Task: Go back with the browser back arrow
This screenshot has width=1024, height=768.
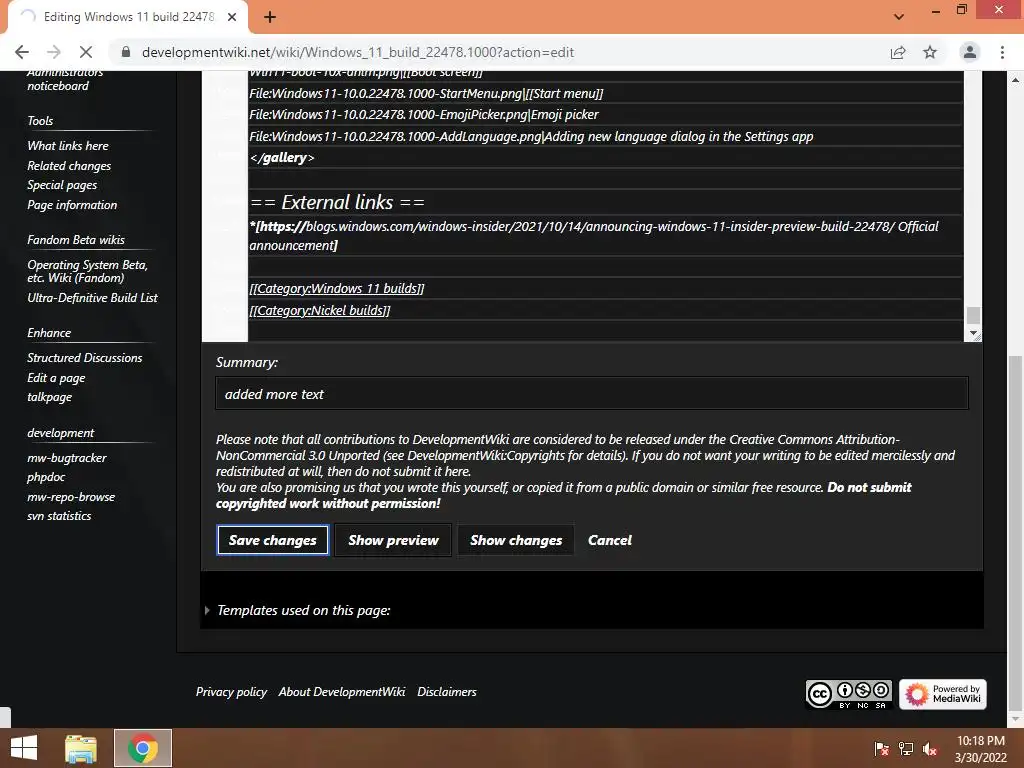Action: point(22,52)
